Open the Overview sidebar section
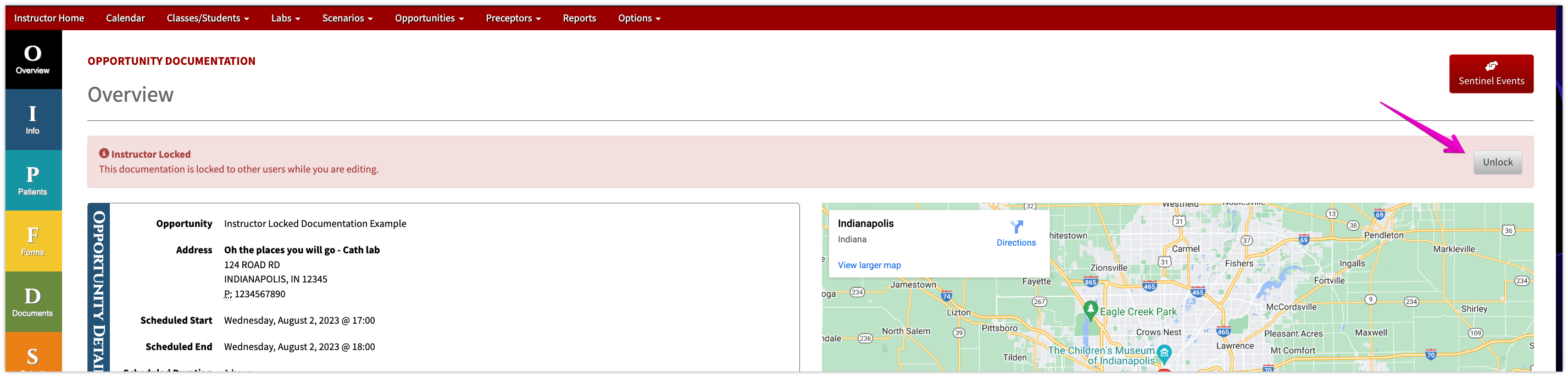The height and width of the screenshot is (377, 1568). [x=33, y=60]
